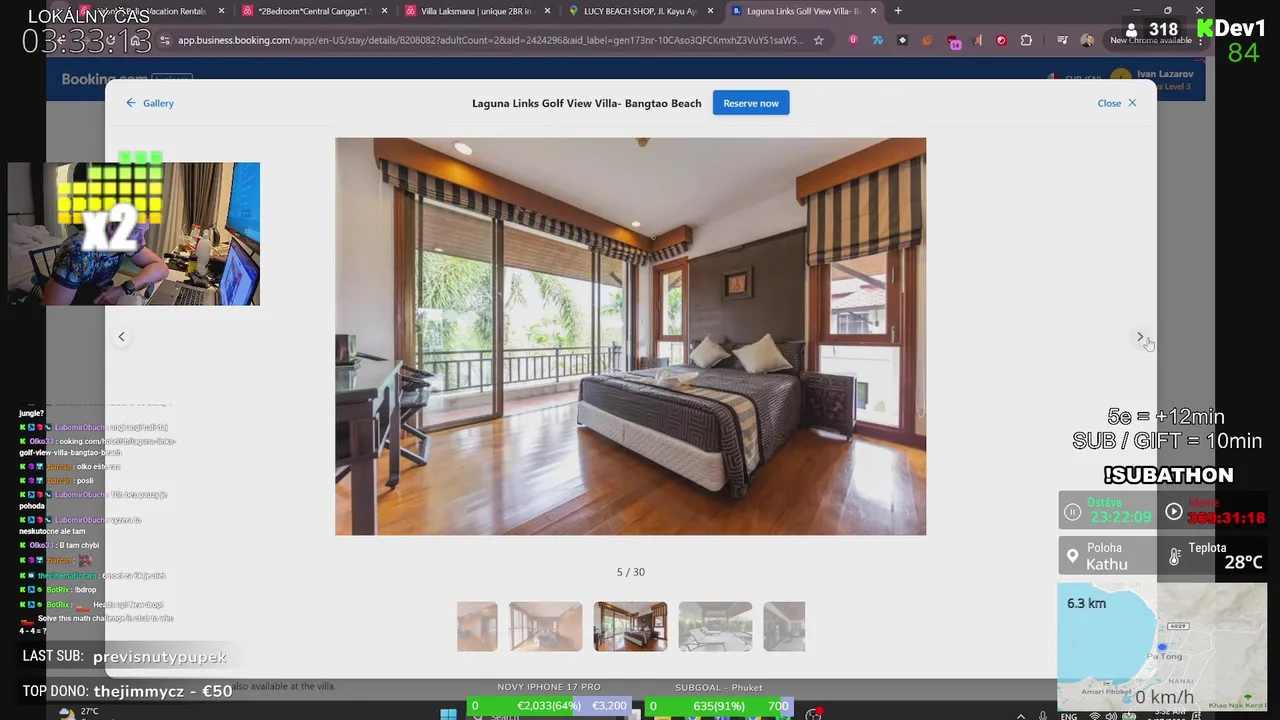Open the orange bar-shaped extension icon
1280x720 pixels.
coord(977,40)
